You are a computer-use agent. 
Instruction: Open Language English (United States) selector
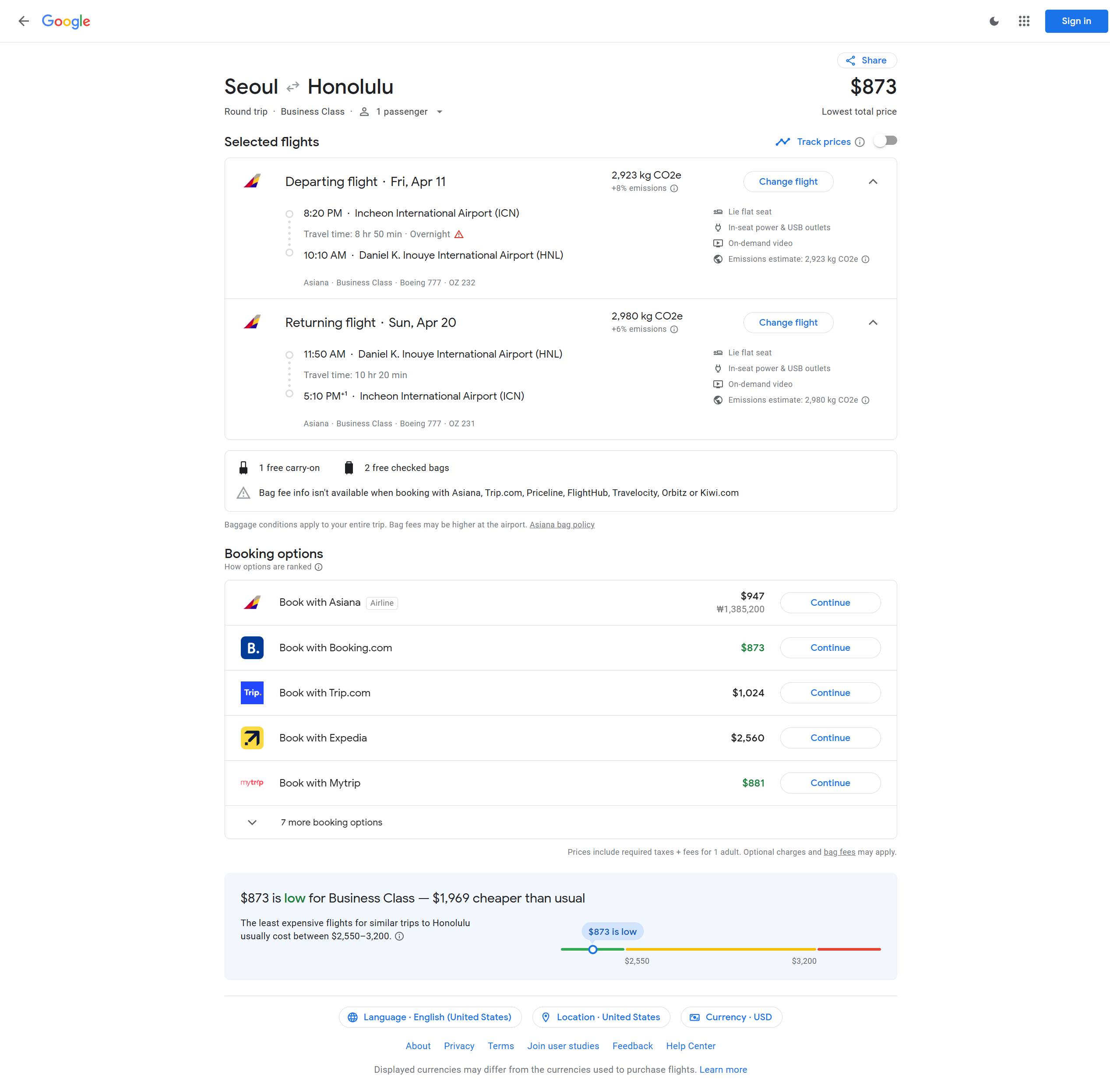click(430, 1017)
